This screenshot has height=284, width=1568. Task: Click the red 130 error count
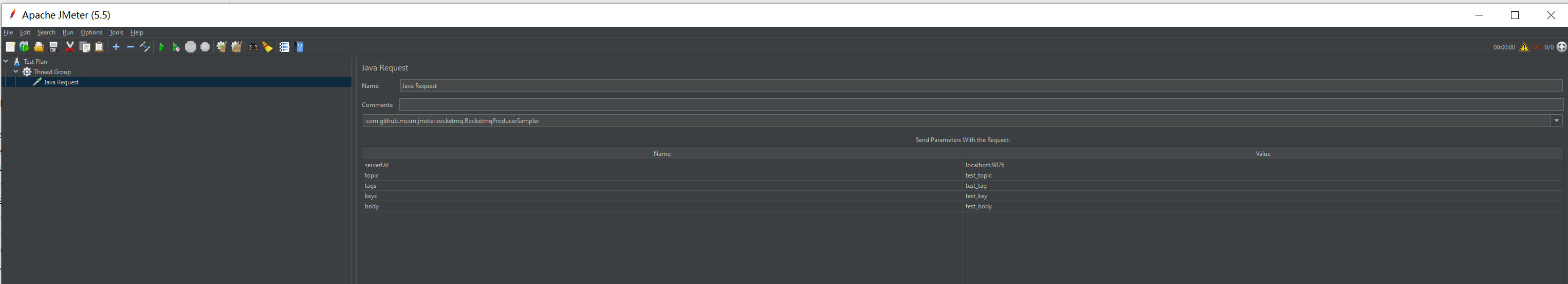point(1537,47)
